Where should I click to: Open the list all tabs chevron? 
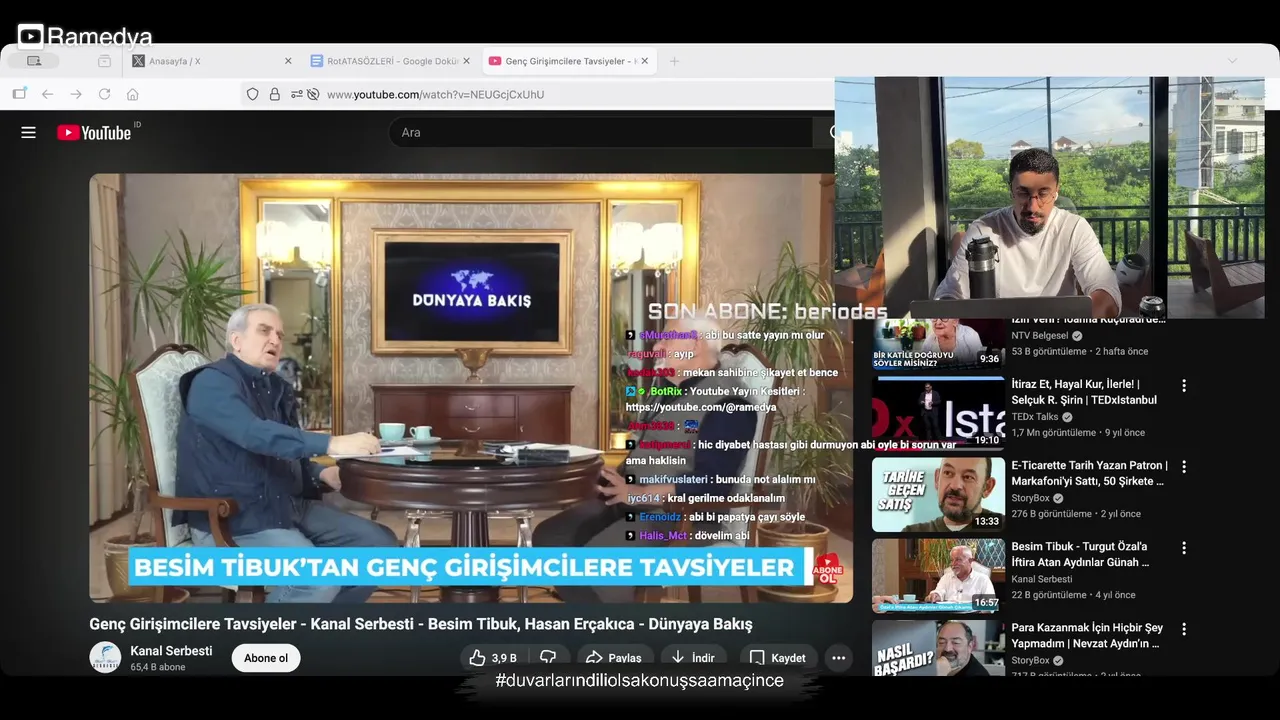coord(1232,61)
